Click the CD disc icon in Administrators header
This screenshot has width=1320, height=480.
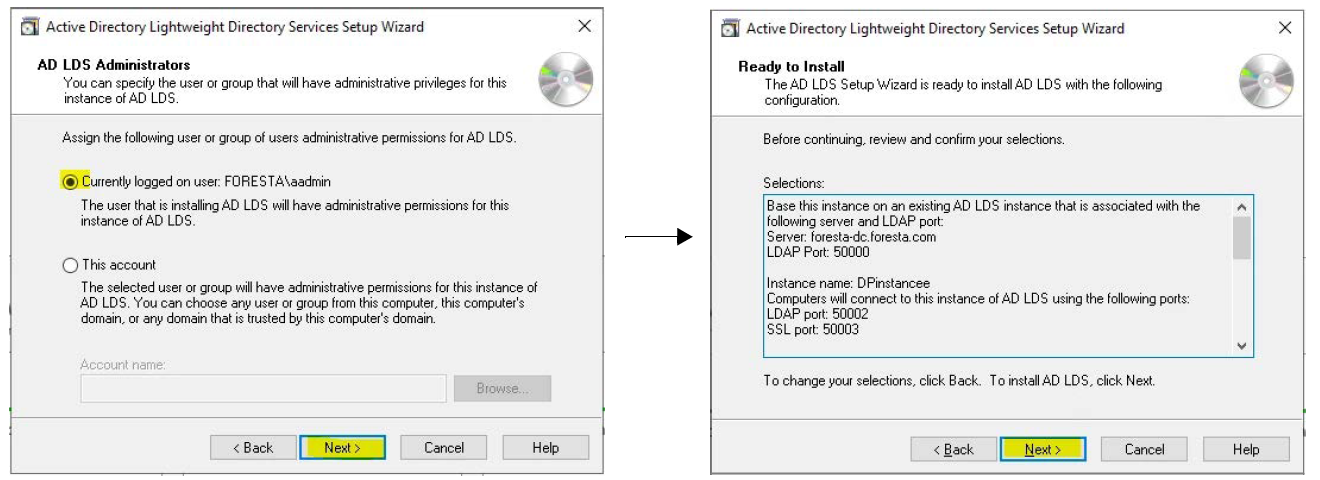coord(565,80)
